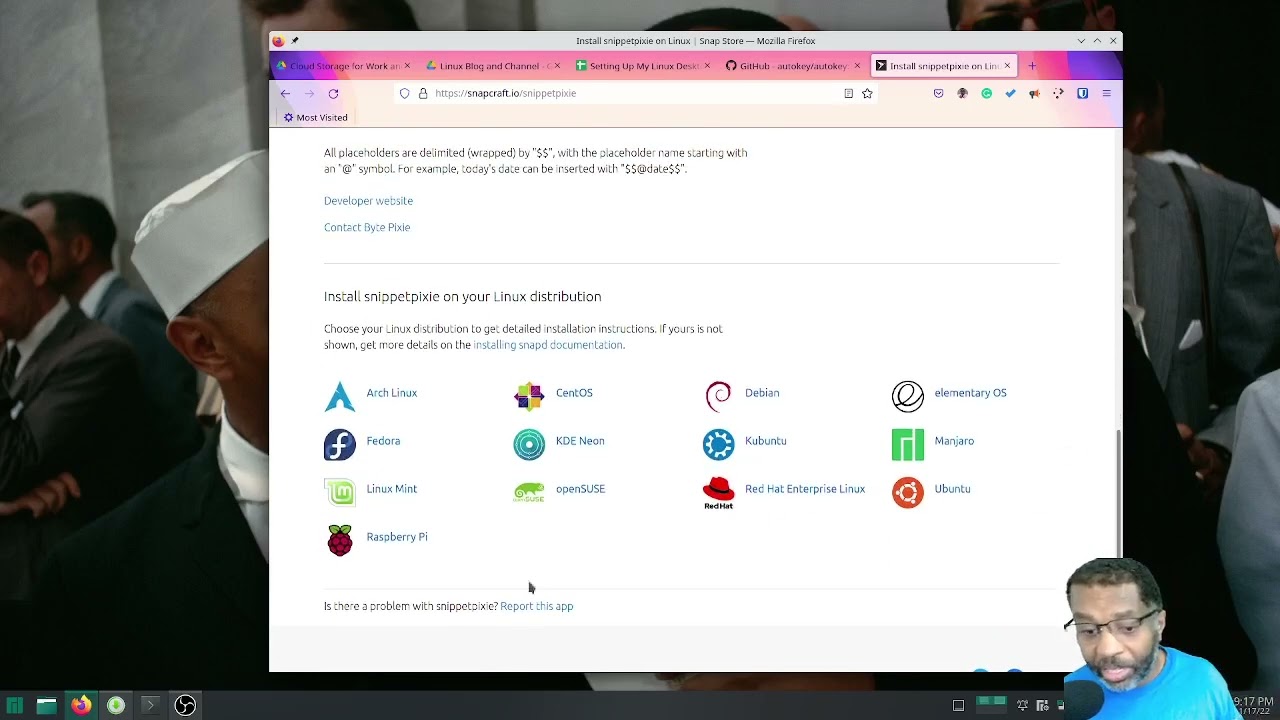This screenshot has width=1280, height=720.
Task: Toggle reader view icon in address bar
Action: tap(848, 93)
